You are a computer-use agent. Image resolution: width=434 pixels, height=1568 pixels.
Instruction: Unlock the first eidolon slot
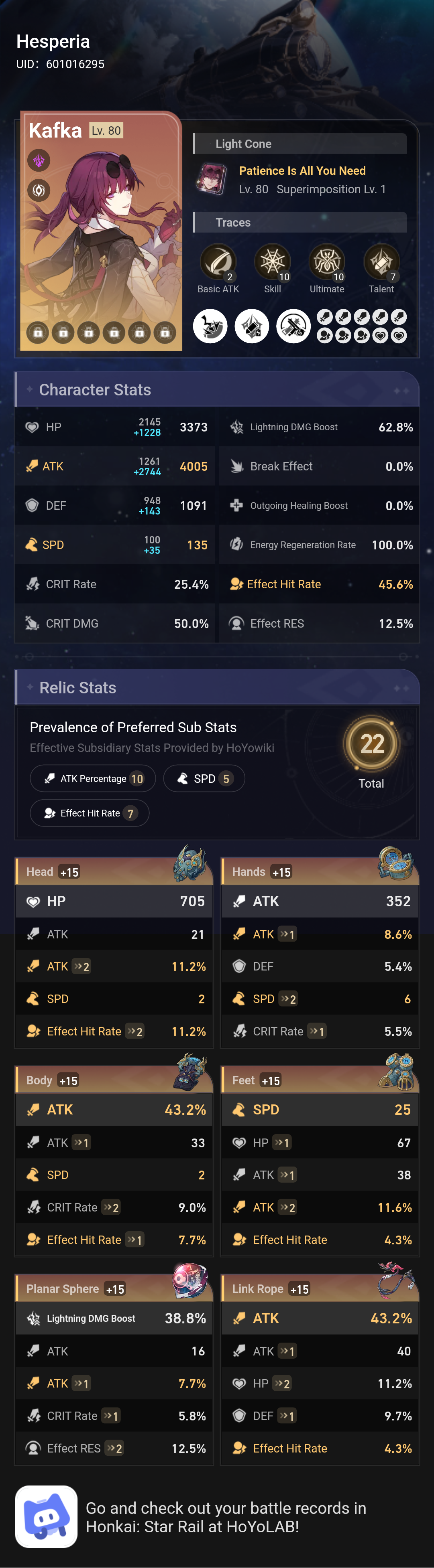click(x=38, y=332)
